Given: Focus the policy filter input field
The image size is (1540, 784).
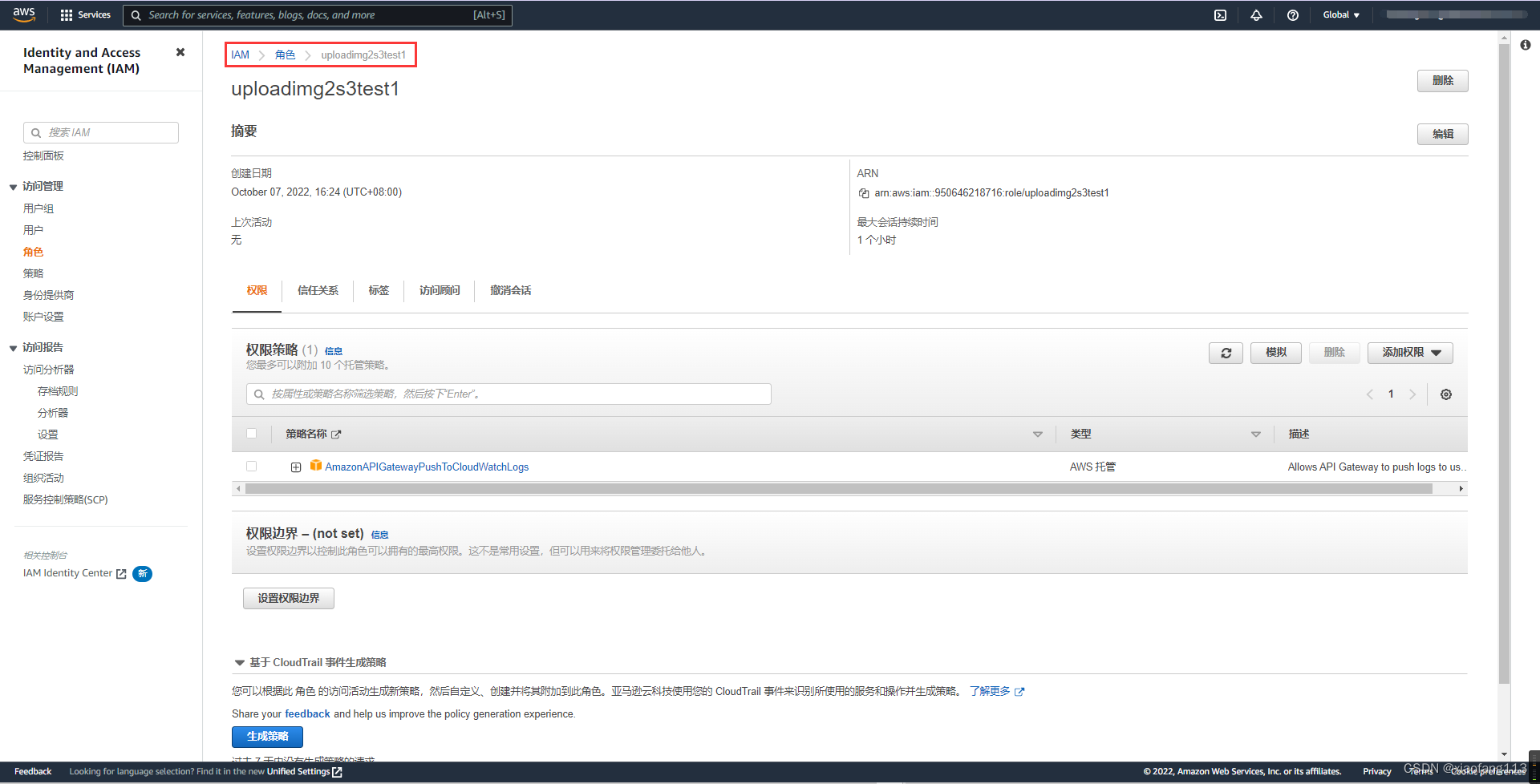Looking at the screenshot, I should pos(509,394).
